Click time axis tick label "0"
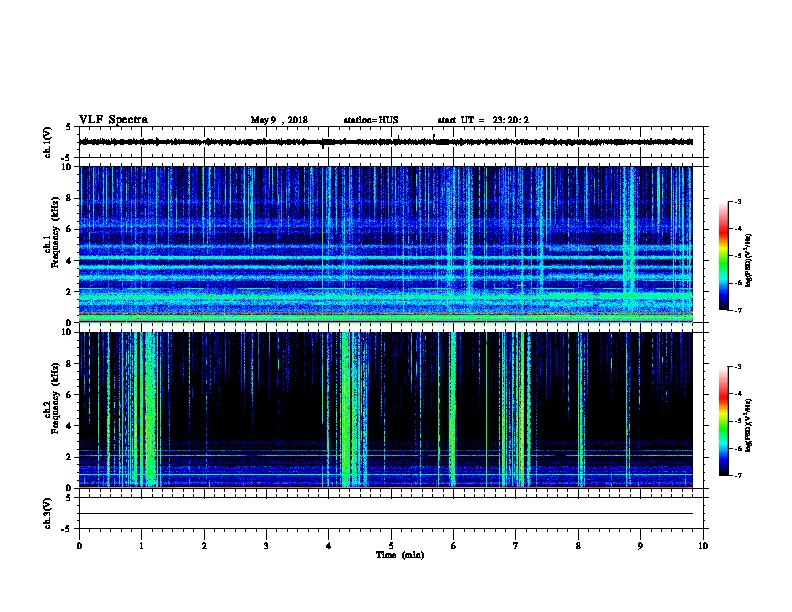Viewport: 792px width, 612px height. (x=79, y=545)
